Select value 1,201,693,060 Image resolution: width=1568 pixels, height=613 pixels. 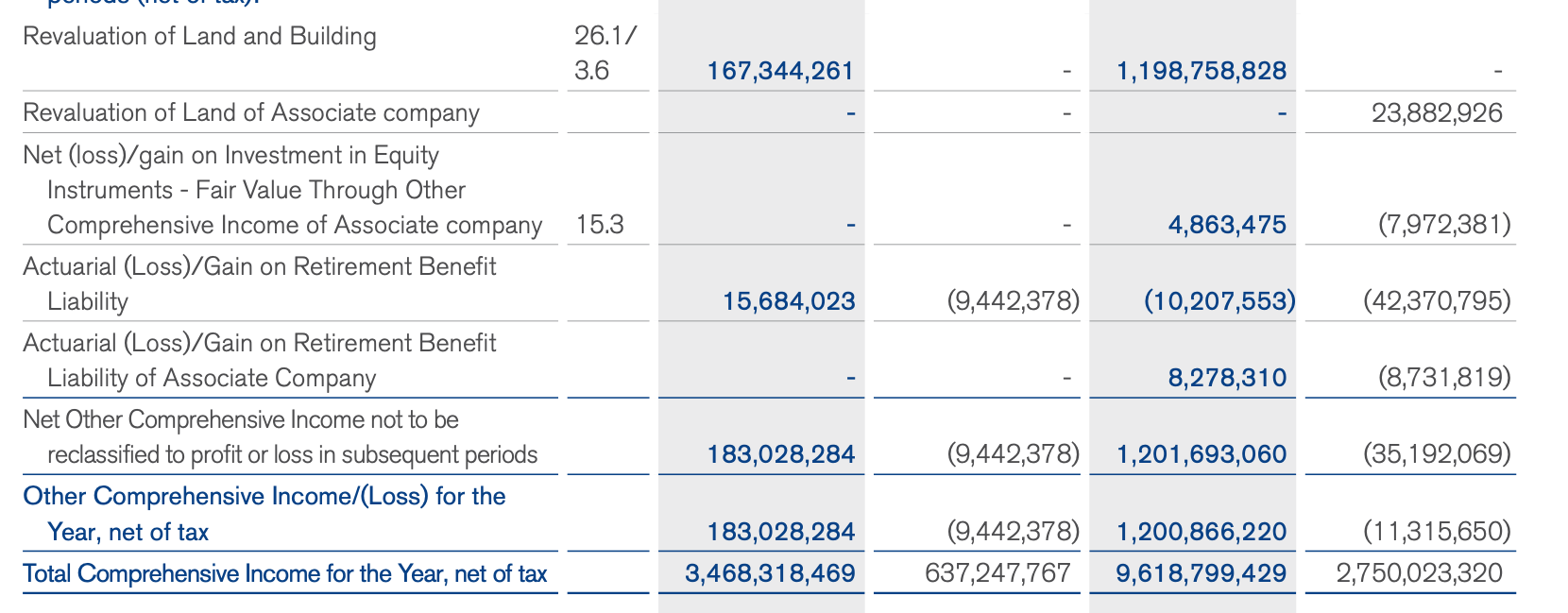pos(1202,454)
